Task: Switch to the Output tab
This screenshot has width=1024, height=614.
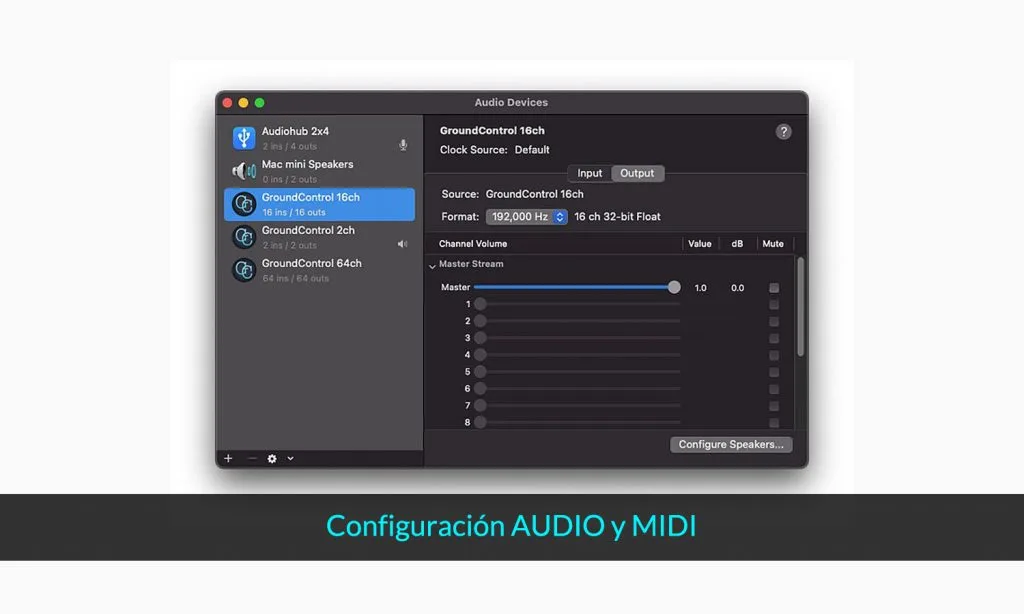Action: [x=637, y=173]
